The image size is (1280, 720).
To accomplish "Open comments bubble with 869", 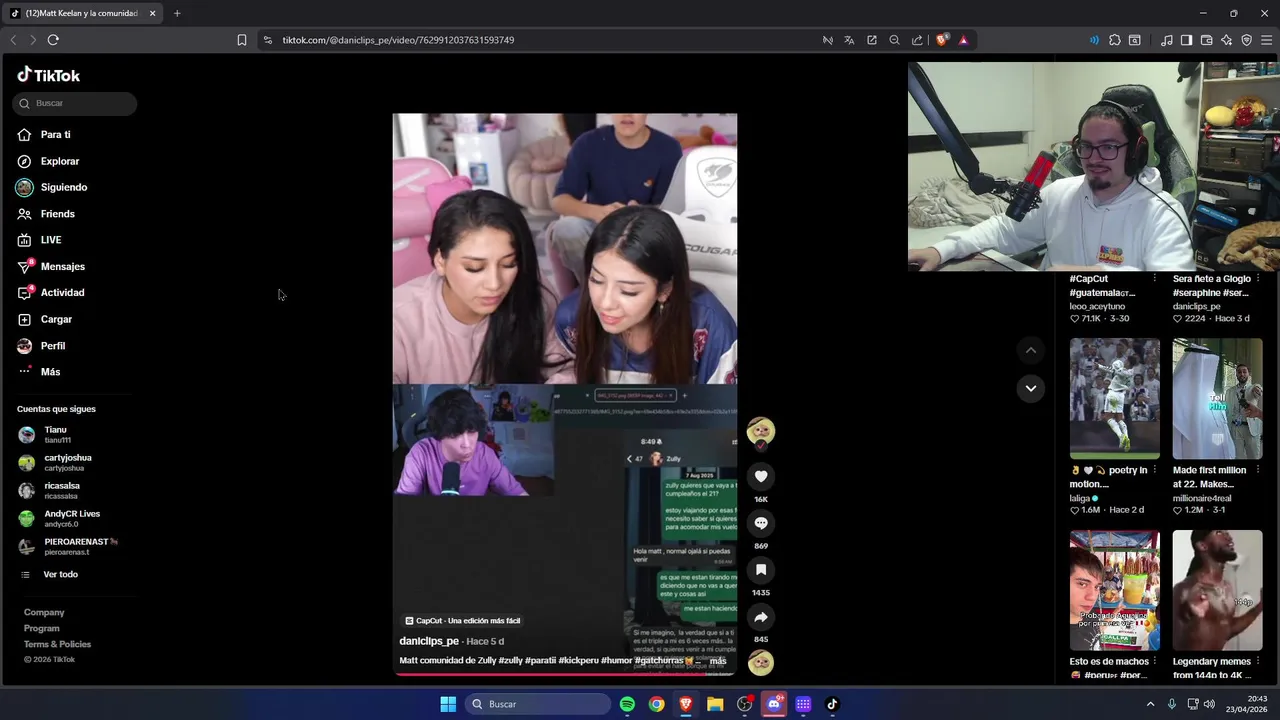I will tap(761, 523).
